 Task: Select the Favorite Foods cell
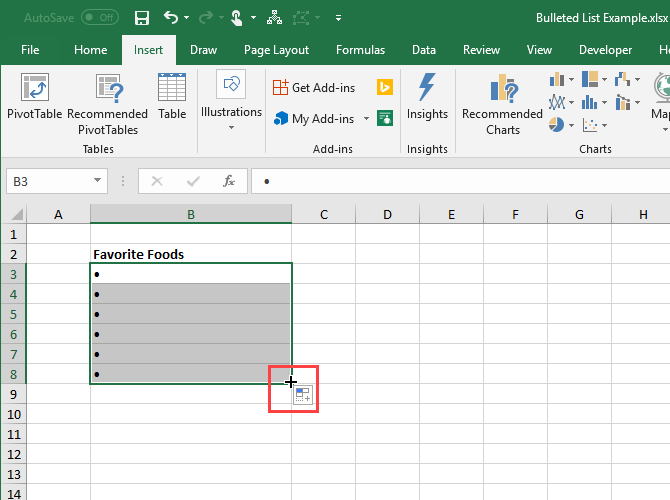[x=190, y=254]
